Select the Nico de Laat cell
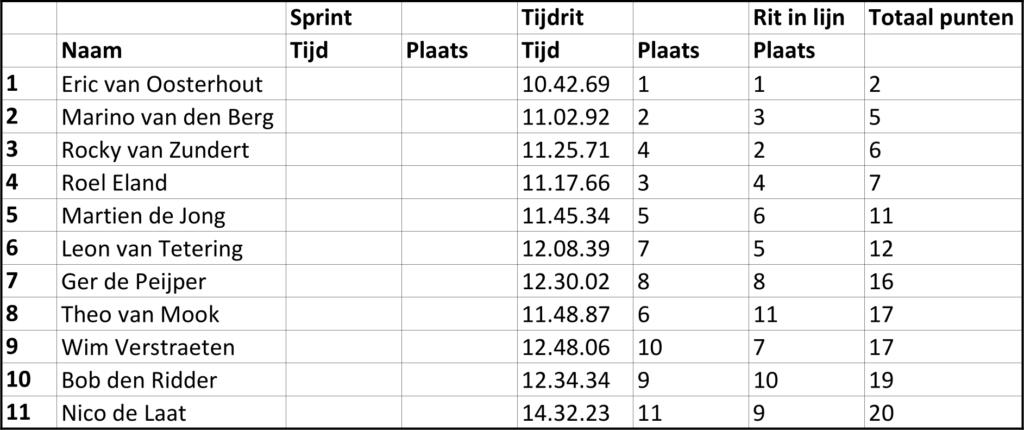 point(126,412)
